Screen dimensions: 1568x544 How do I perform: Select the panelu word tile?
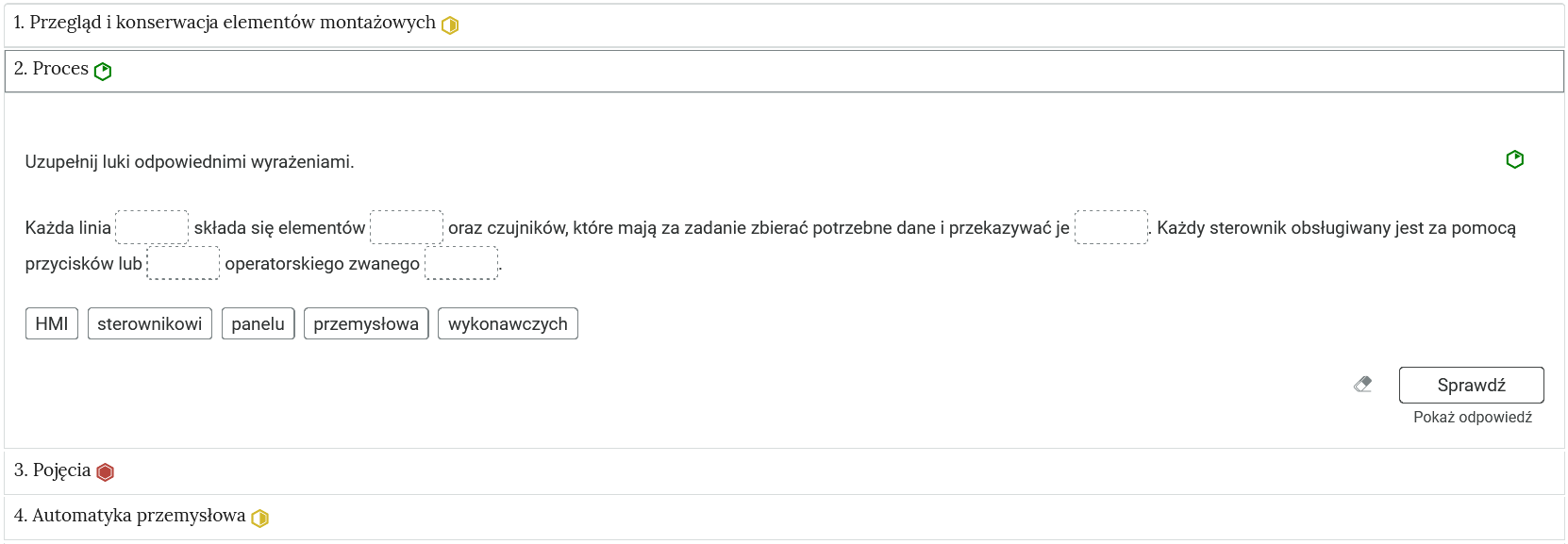click(258, 323)
